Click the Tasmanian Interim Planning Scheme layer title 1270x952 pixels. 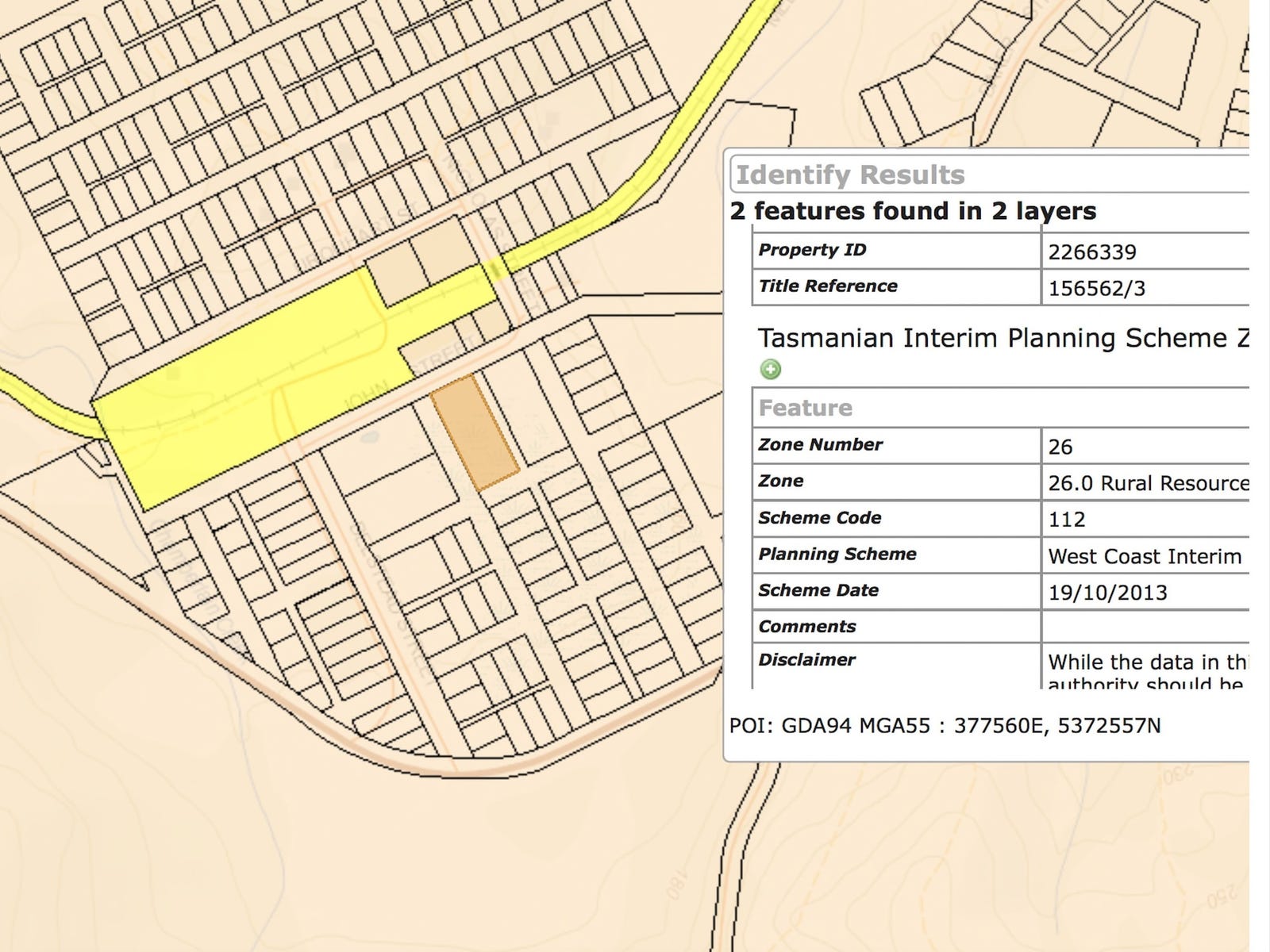coord(1003,339)
